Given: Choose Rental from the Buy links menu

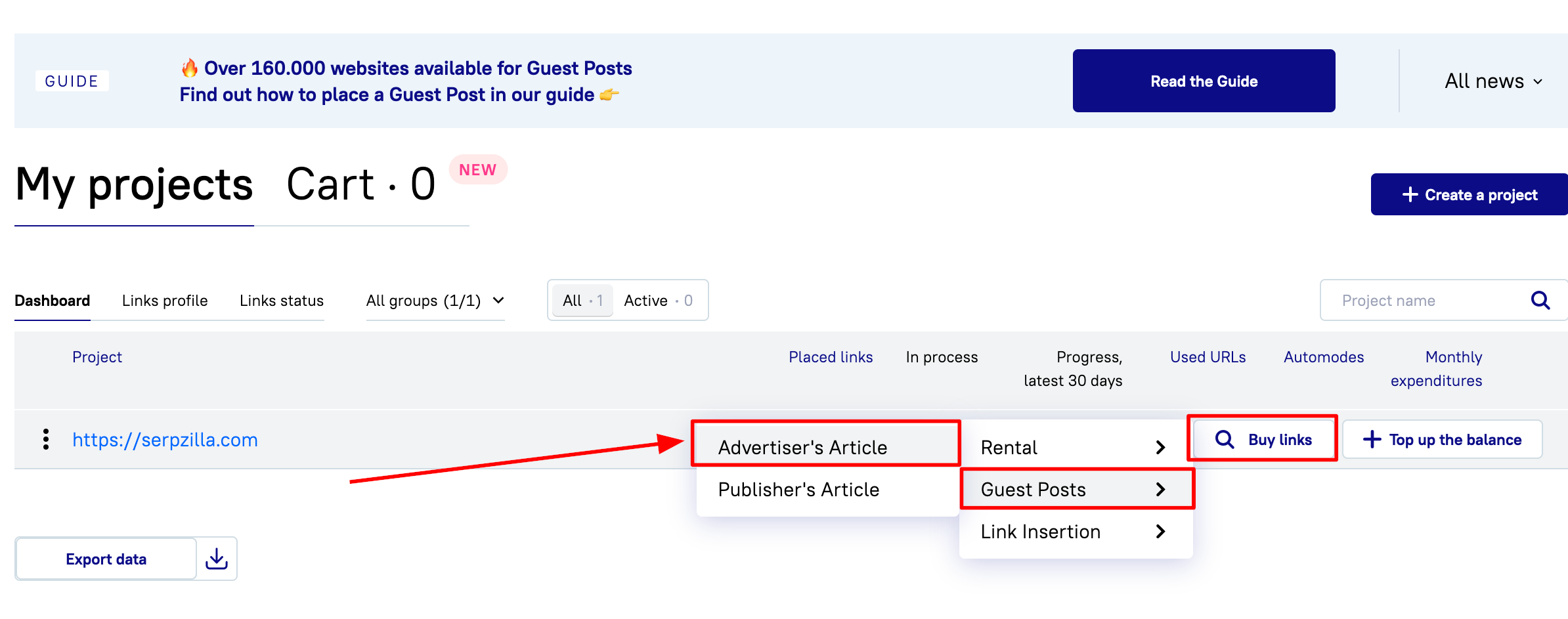Looking at the screenshot, I should tap(1075, 448).
